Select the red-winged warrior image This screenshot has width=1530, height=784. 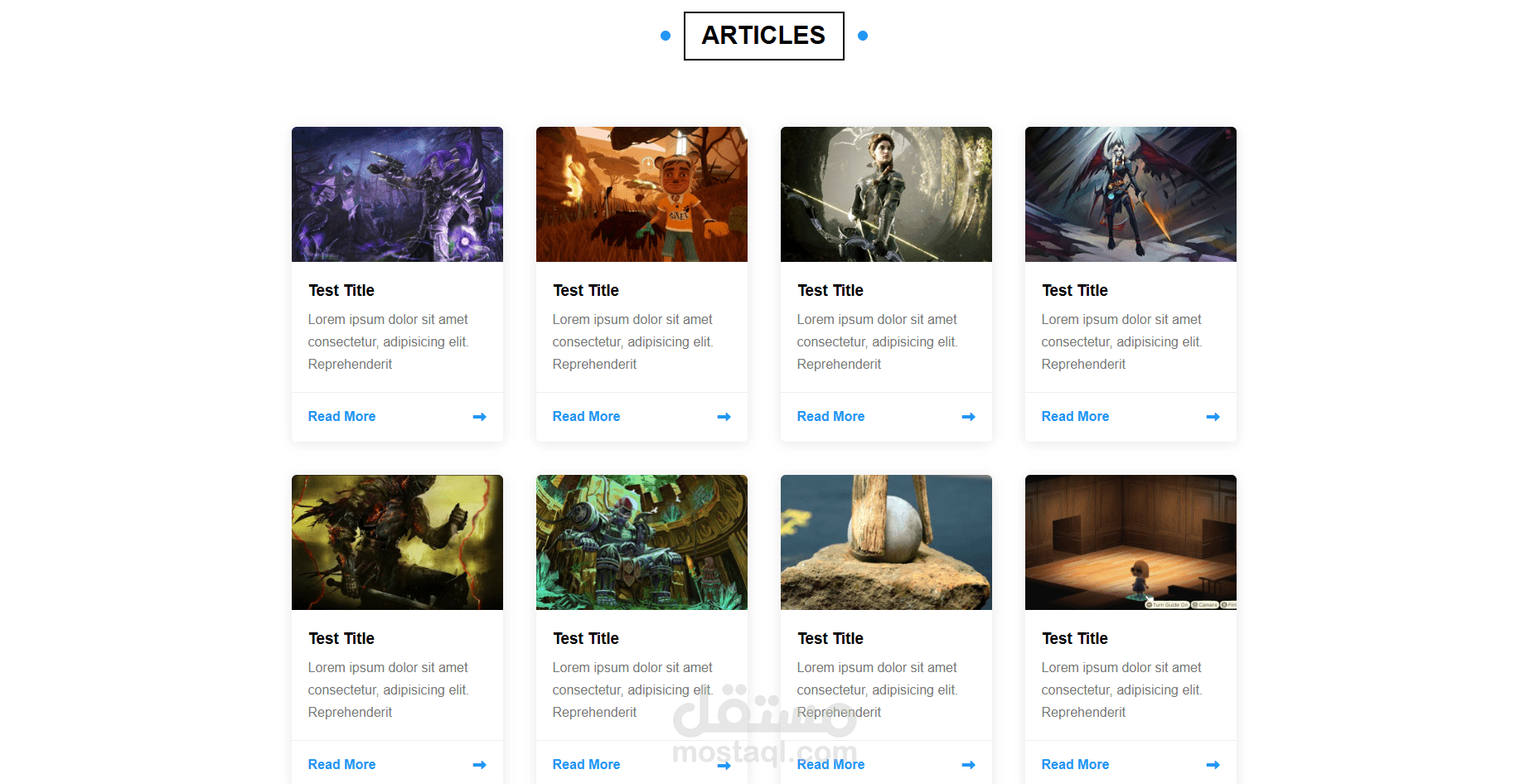click(1131, 194)
